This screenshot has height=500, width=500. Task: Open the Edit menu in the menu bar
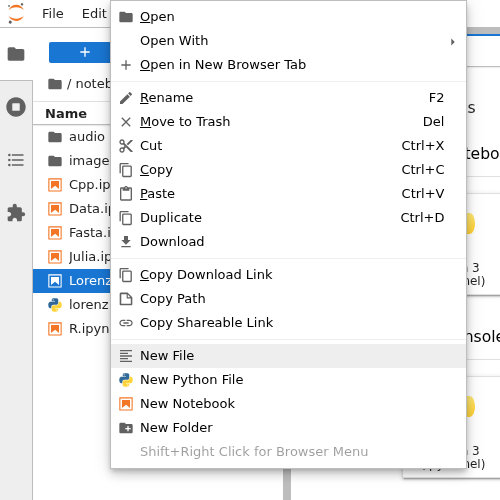94,14
